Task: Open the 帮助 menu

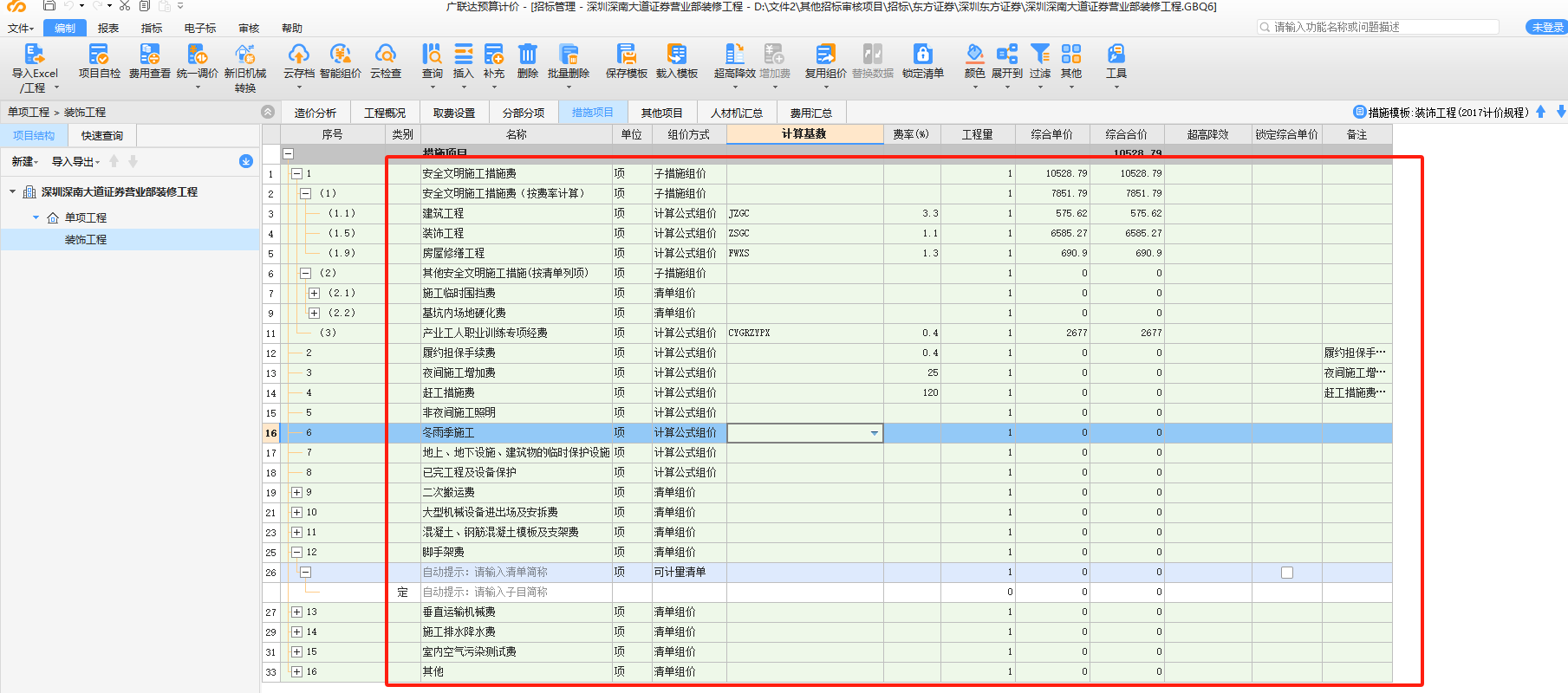Action: (x=292, y=29)
